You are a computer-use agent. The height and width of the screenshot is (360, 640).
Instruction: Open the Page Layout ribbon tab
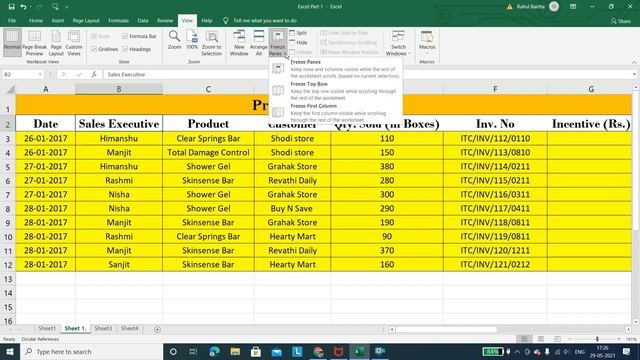[86, 20]
